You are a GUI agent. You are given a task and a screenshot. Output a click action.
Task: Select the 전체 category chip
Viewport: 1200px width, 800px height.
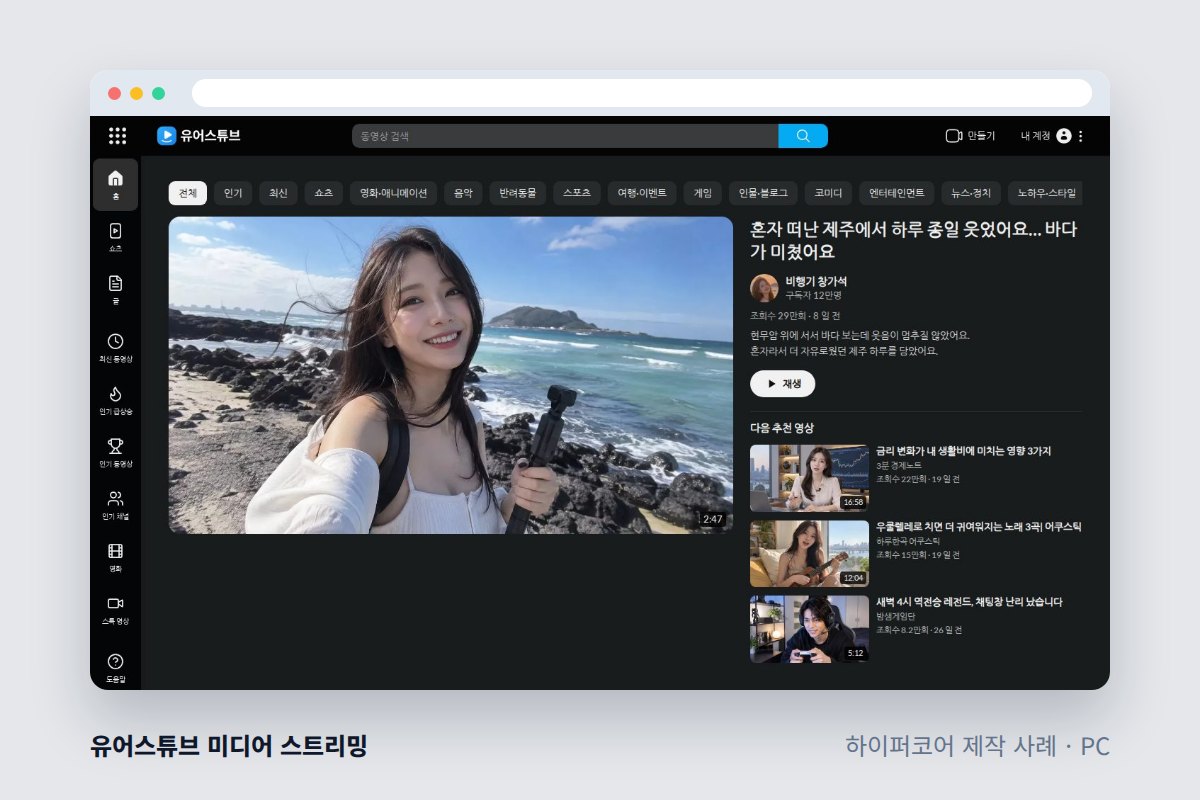pyautogui.click(x=188, y=193)
